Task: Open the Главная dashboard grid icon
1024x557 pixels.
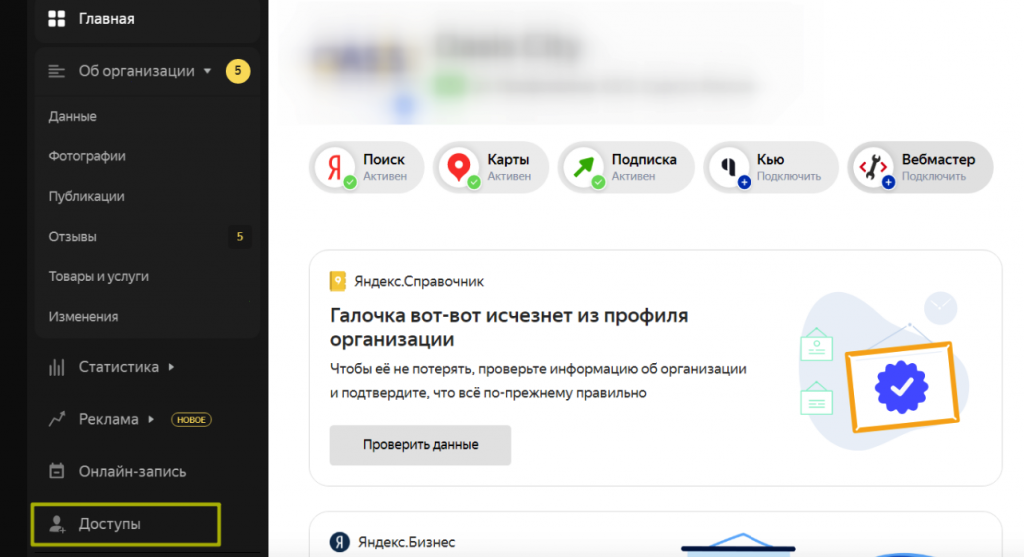Action: (x=57, y=19)
